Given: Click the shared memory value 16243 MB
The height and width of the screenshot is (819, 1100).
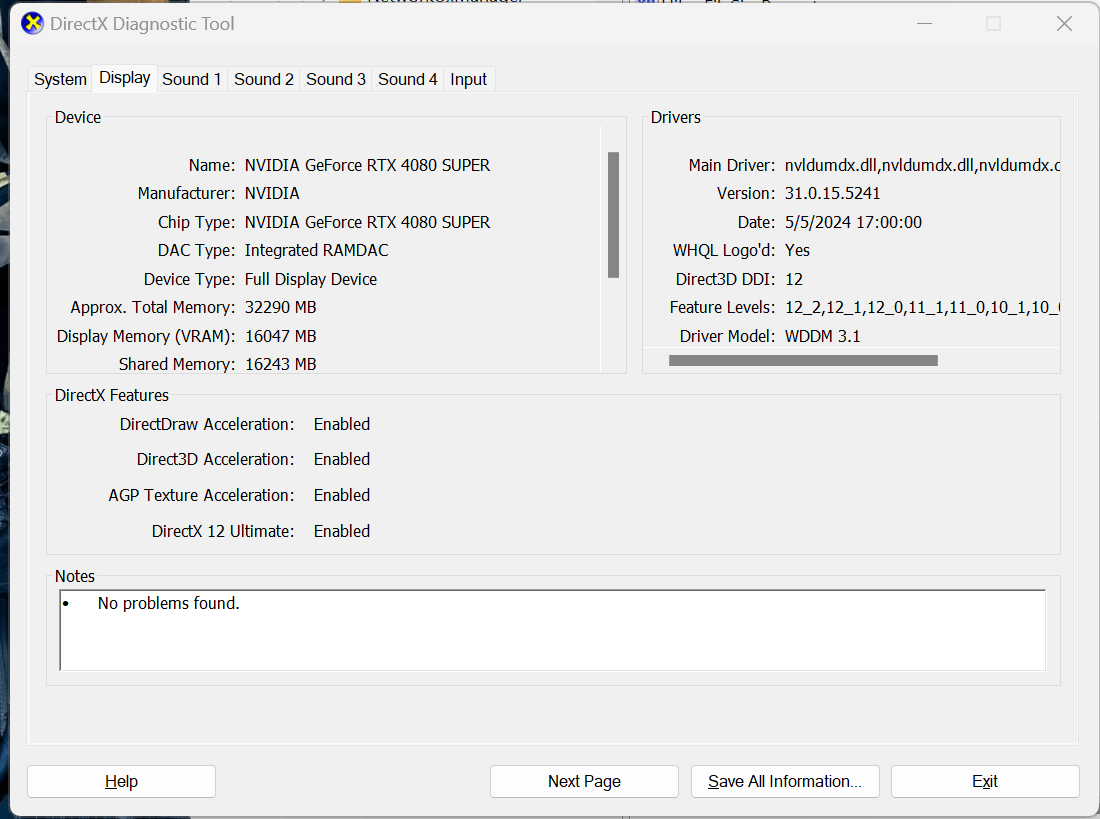Looking at the screenshot, I should 281,364.
